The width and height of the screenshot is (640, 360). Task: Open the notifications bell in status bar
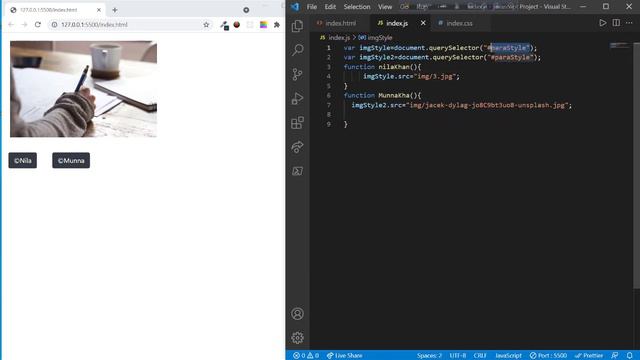pos(629,356)
